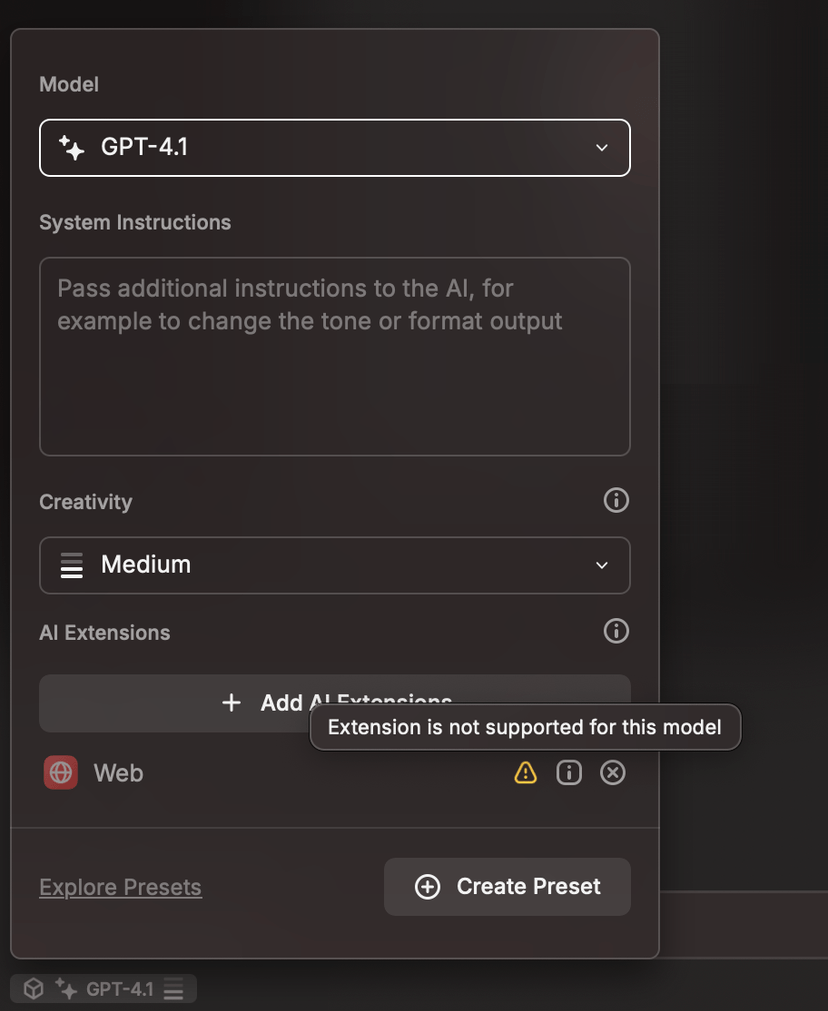Remove the Web extension with the X icon

(x=613, y=772)
